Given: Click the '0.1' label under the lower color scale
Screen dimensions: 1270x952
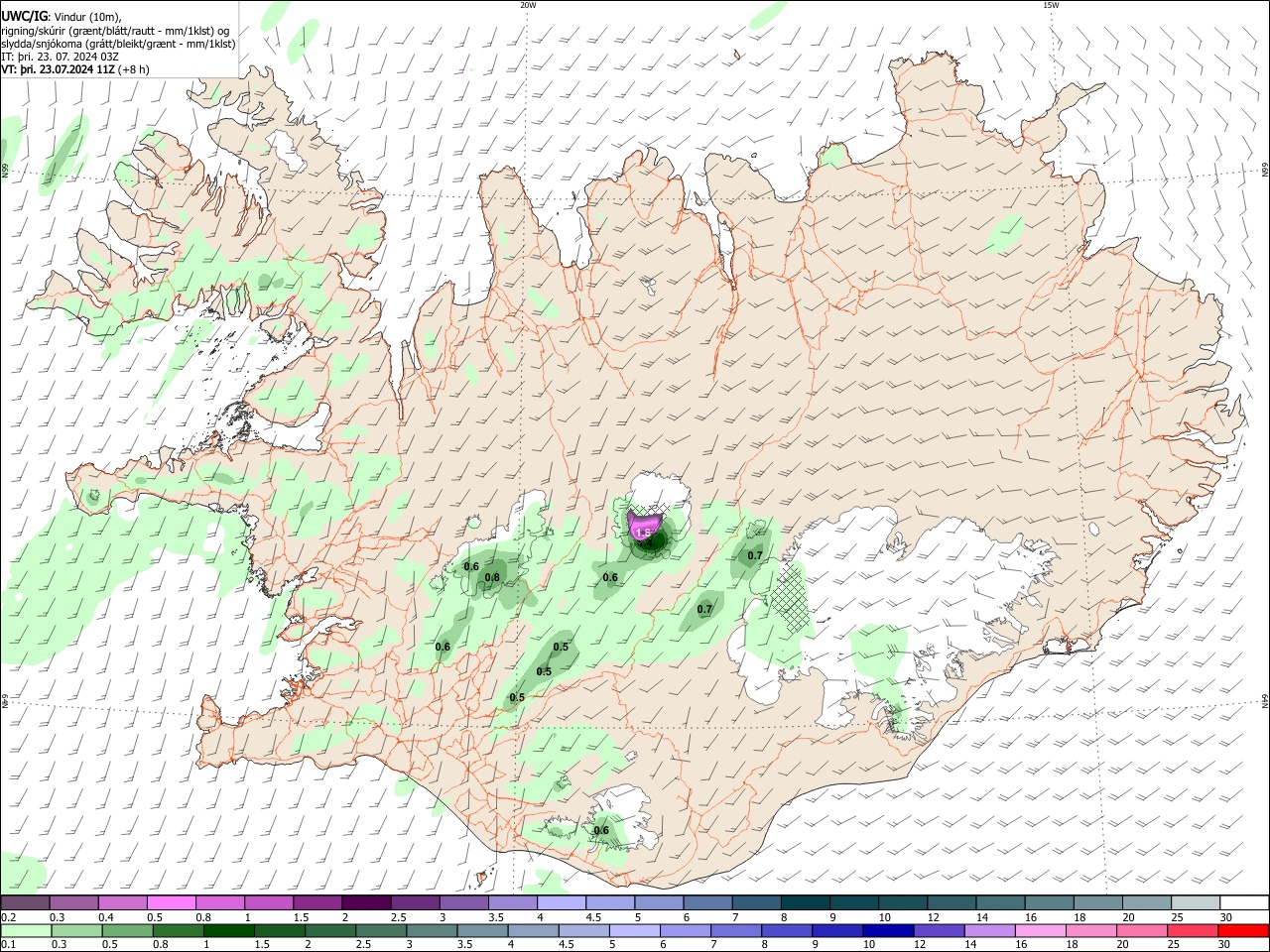Looking at the screenshot, I should point(8,945).
